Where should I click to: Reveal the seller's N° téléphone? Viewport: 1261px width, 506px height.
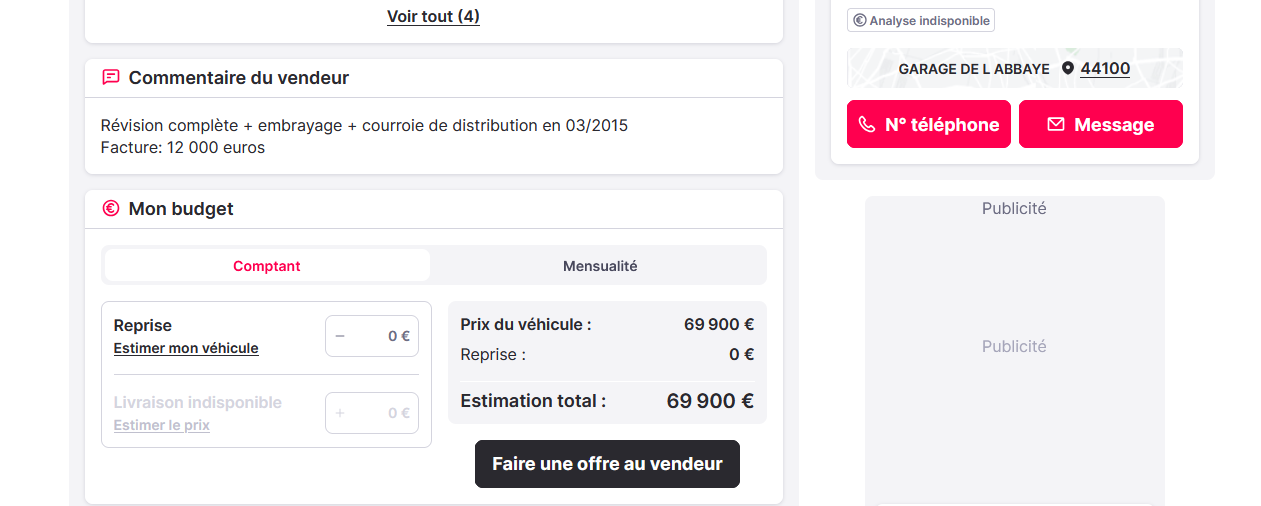929,124
